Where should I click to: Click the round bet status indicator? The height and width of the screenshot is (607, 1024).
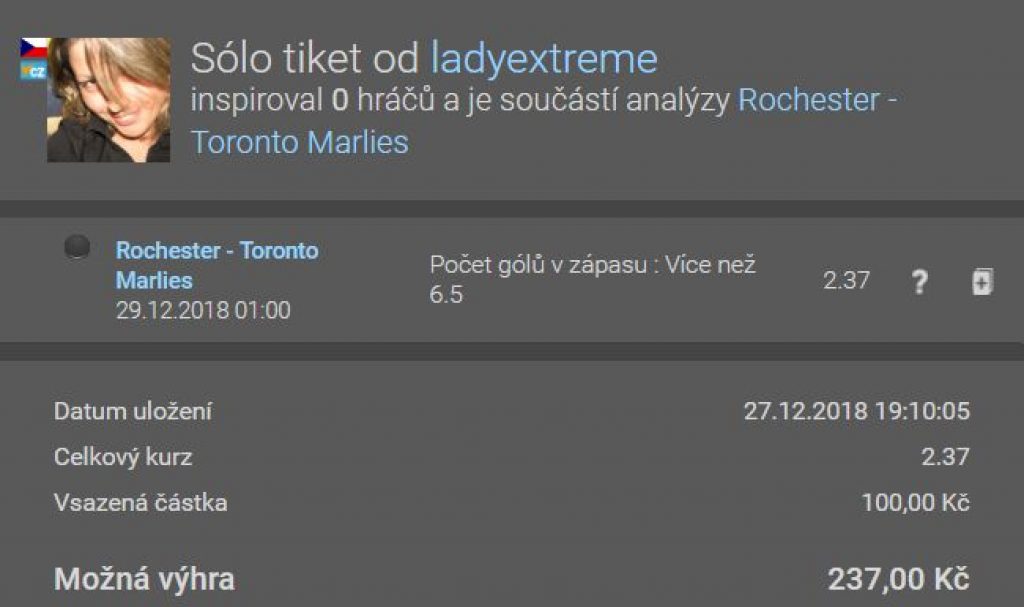(x=77, y=247)
